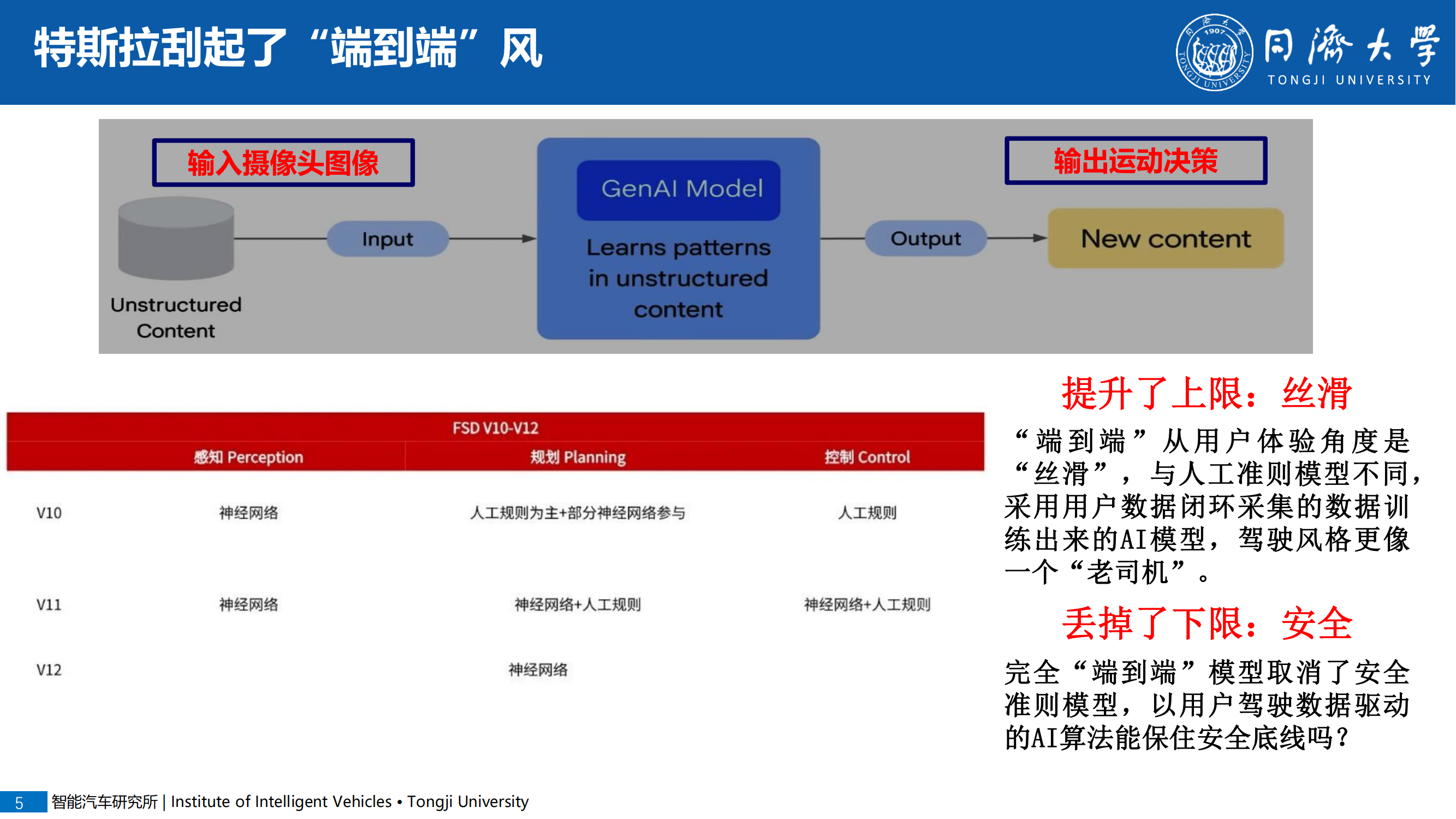Click the Input pill shape
The image size is (1456, 819).
click(x=388, y=239)
